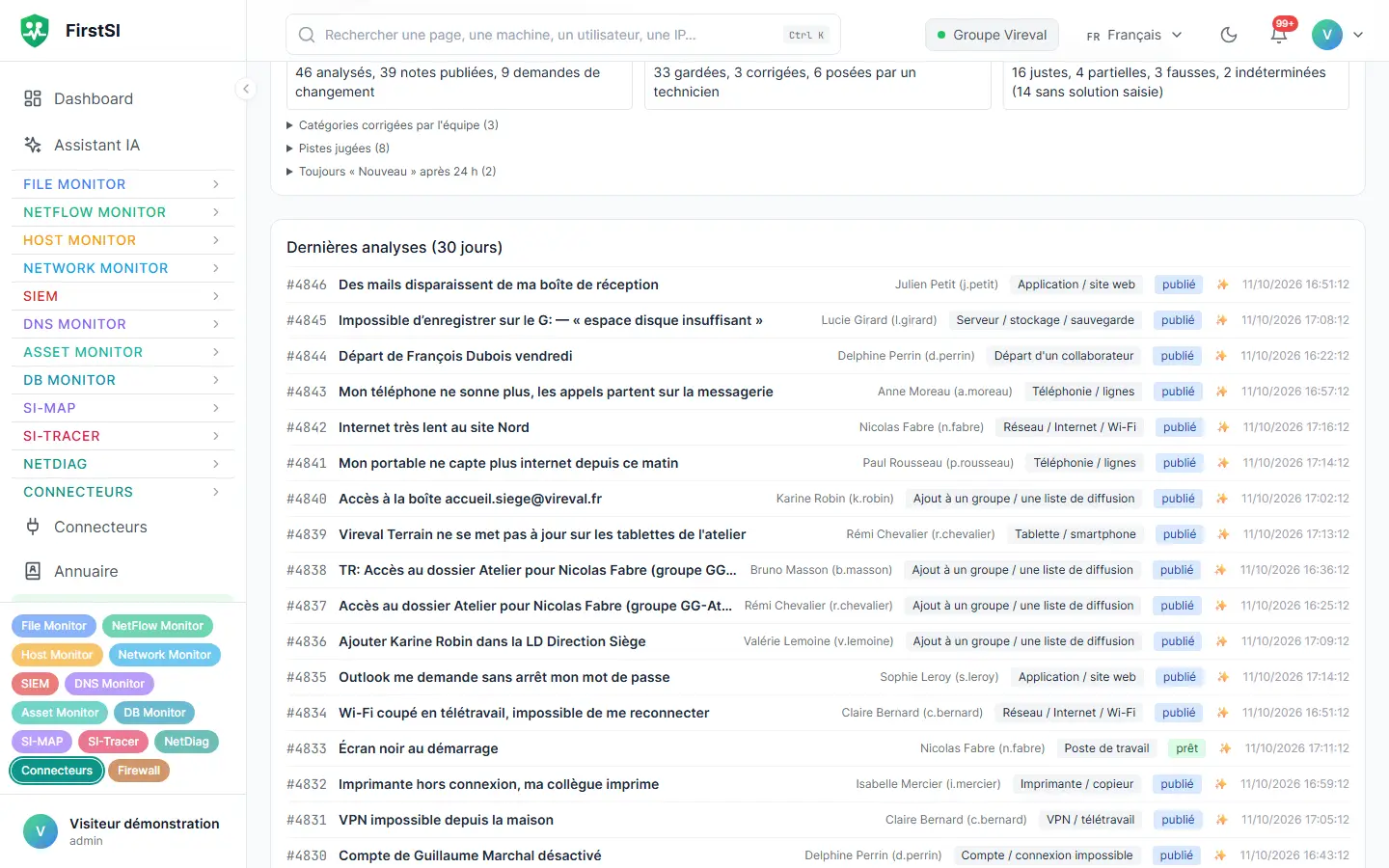
Task: Open ticket Écran noir au démarrage
Action: (x=419, y=748)
